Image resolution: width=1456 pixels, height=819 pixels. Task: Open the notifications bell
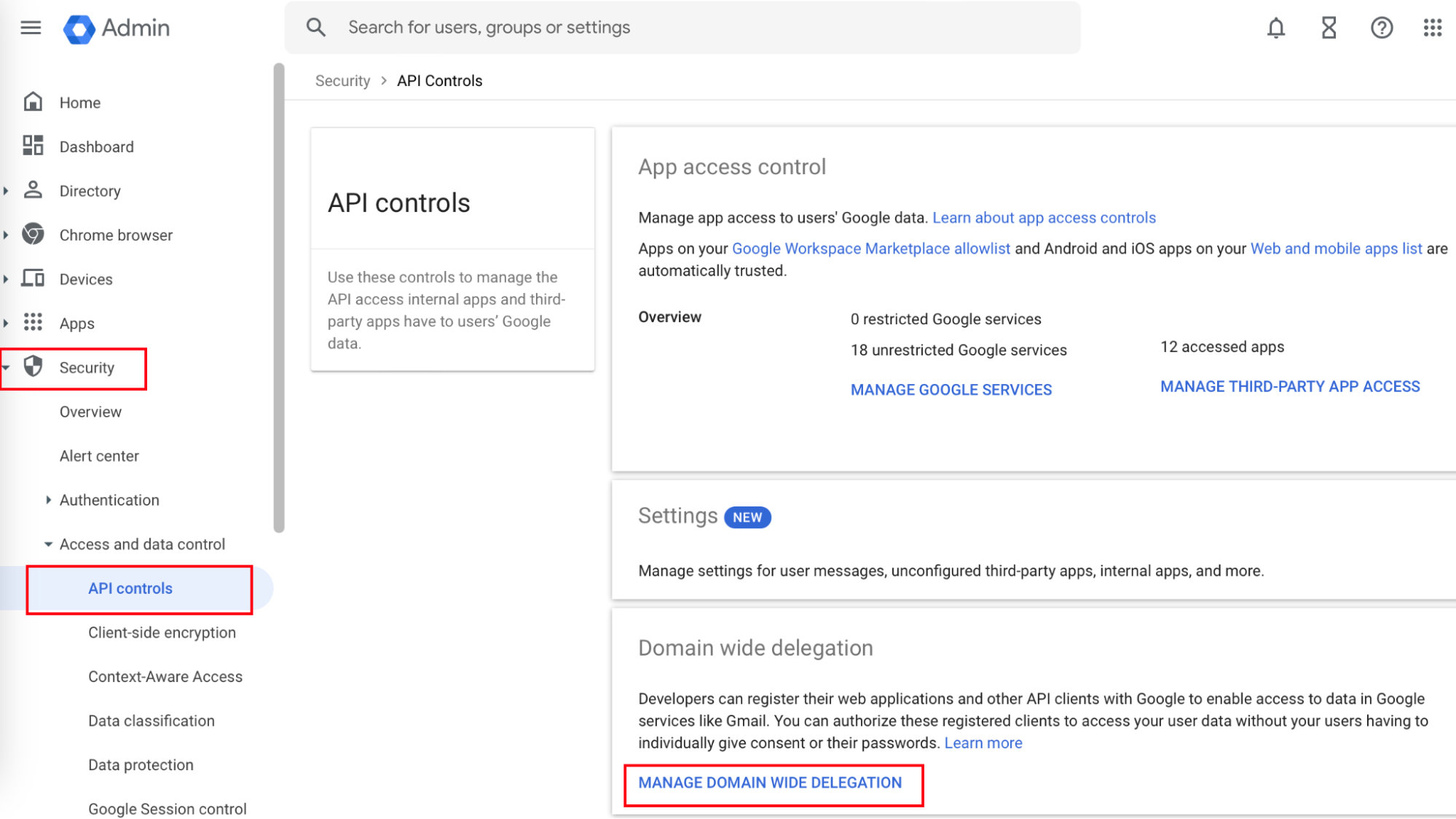coord(1275,28)
